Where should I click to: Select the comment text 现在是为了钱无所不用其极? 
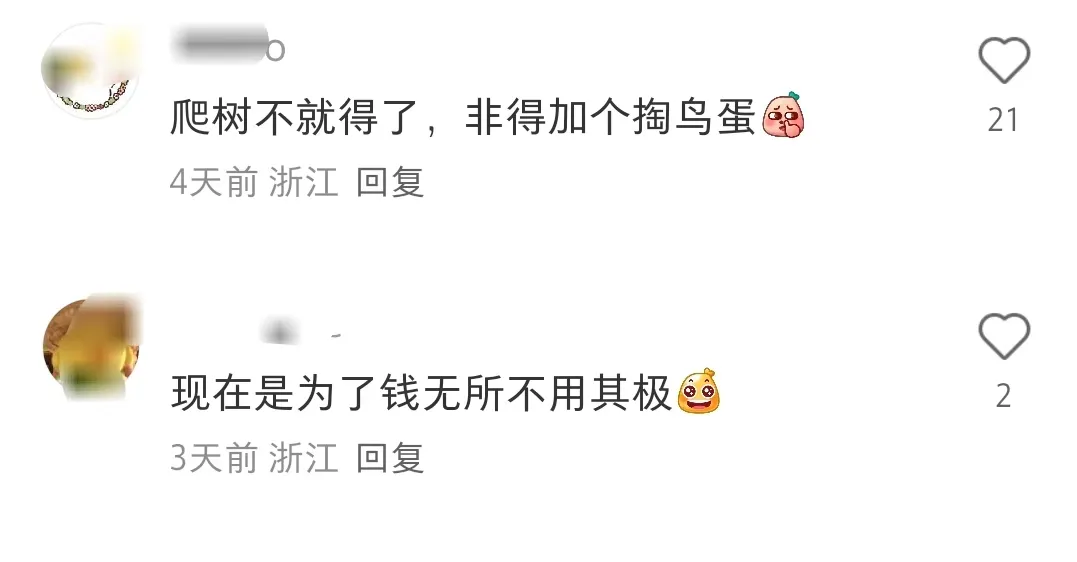point(421,394)
